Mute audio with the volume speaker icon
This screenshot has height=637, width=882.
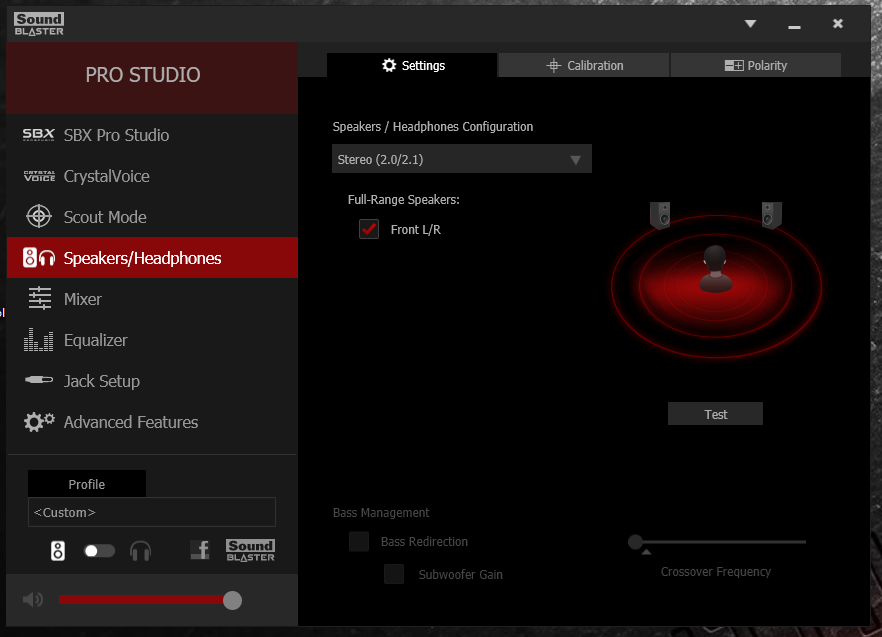[x=33, y=600]
